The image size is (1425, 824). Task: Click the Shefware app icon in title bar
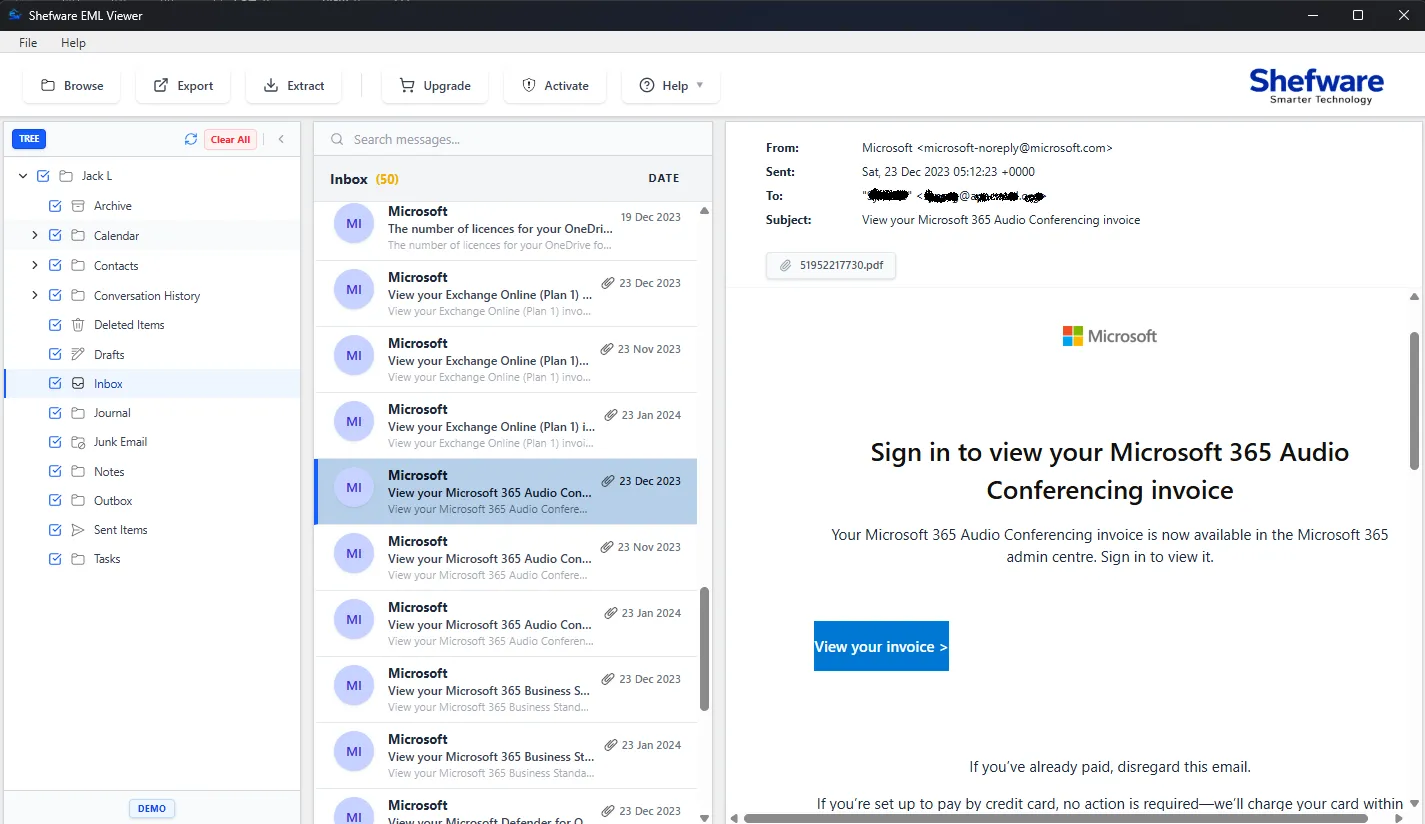[x=14, y=15]
